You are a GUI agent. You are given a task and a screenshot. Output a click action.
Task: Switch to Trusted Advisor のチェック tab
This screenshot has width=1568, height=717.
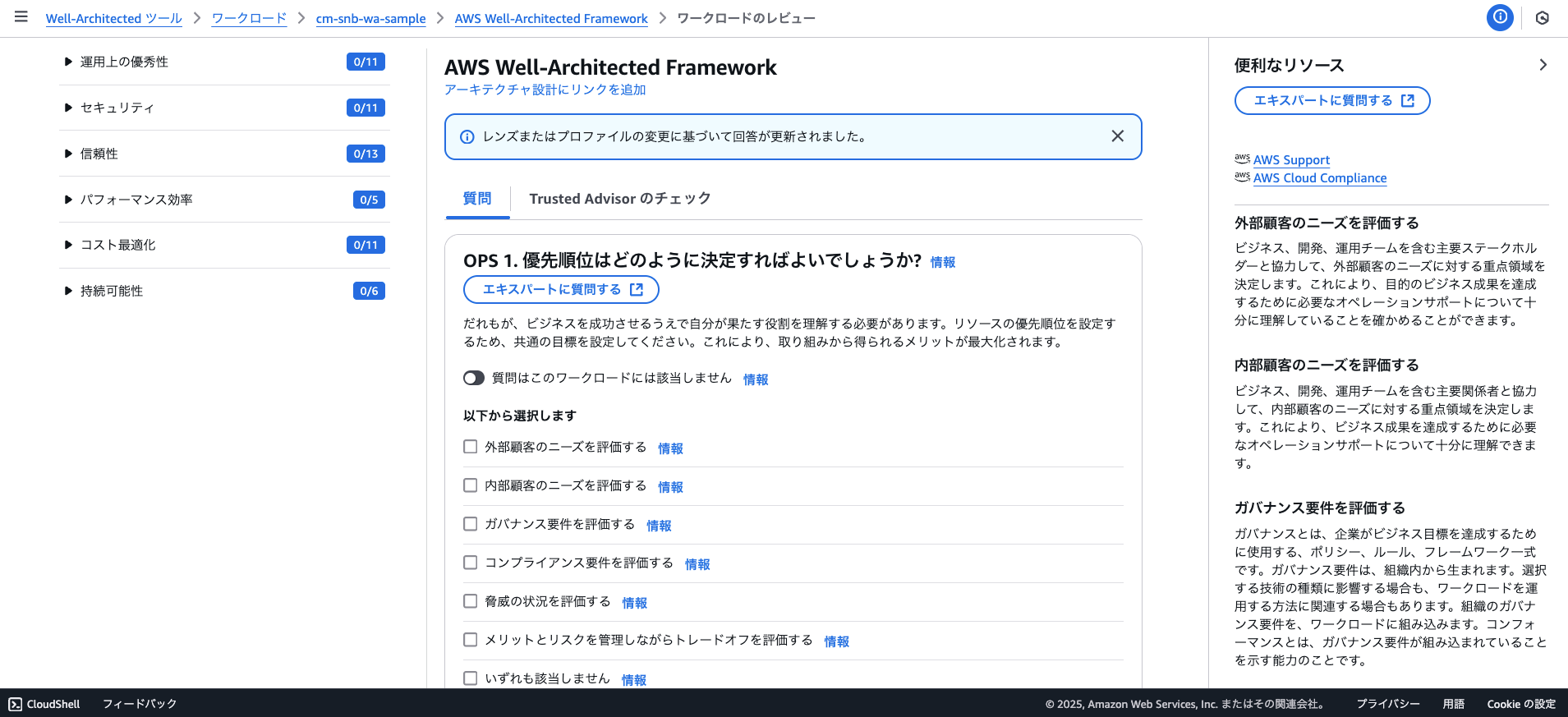point(620,199)
